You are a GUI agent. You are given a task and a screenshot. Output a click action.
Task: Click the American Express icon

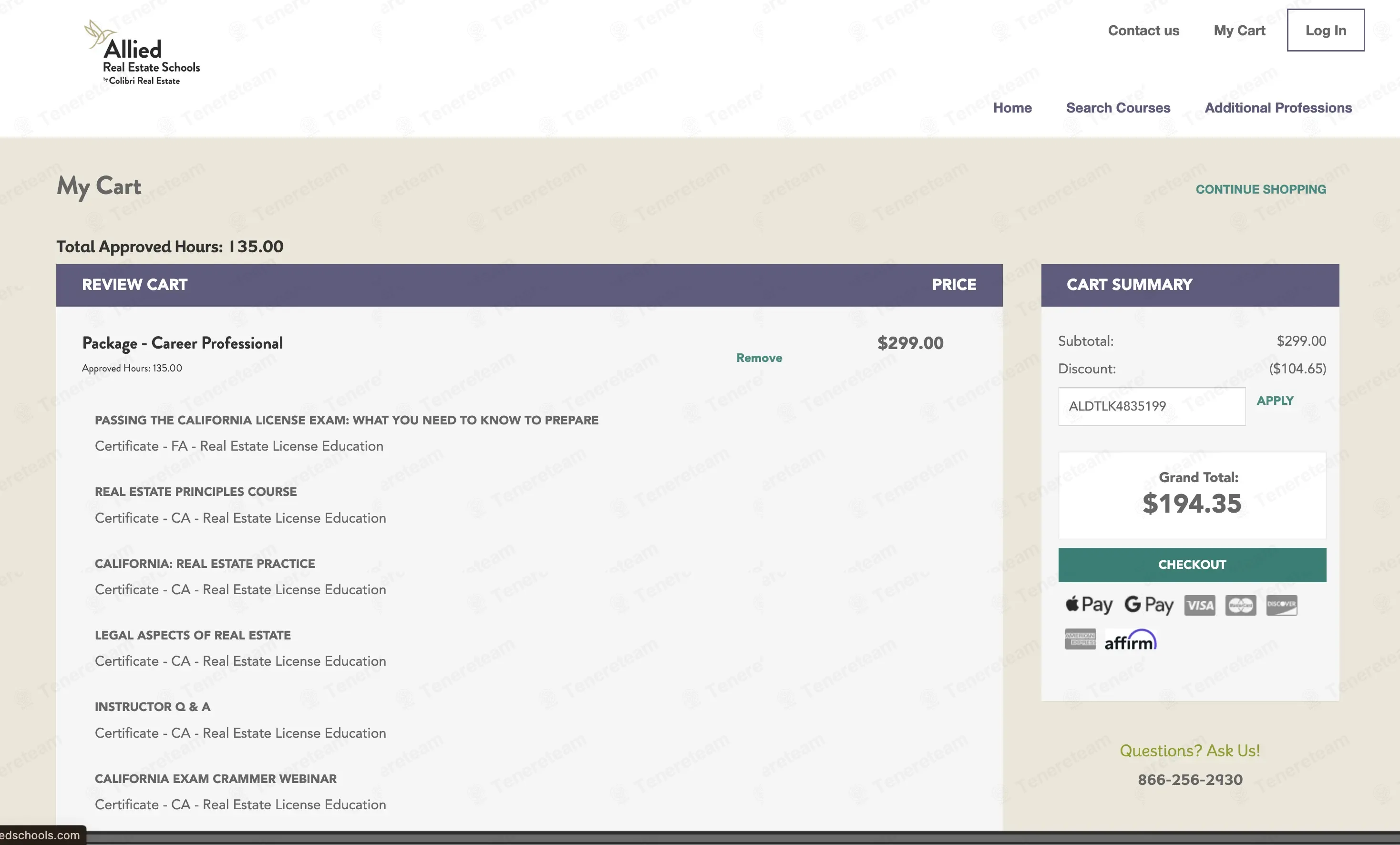tap(1080, 639)
